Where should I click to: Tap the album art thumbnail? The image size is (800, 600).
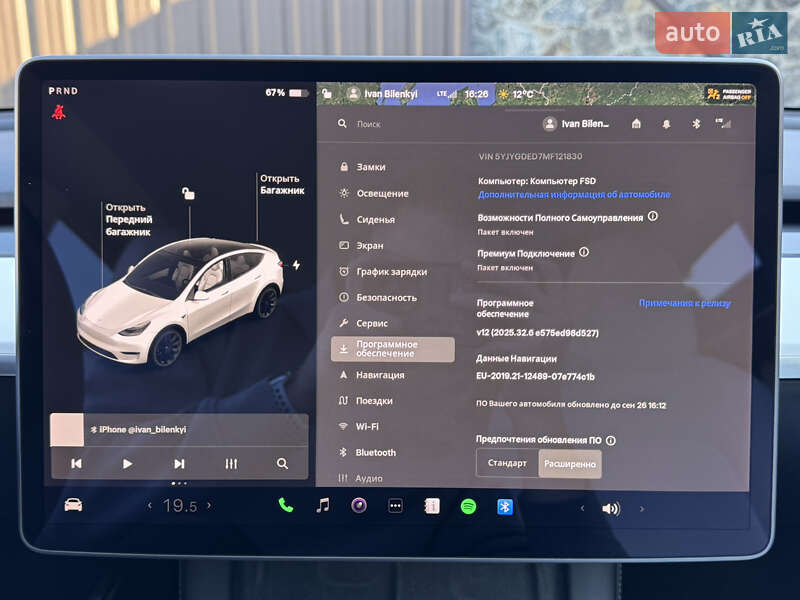pyautogui.click(x=67, y=430)
